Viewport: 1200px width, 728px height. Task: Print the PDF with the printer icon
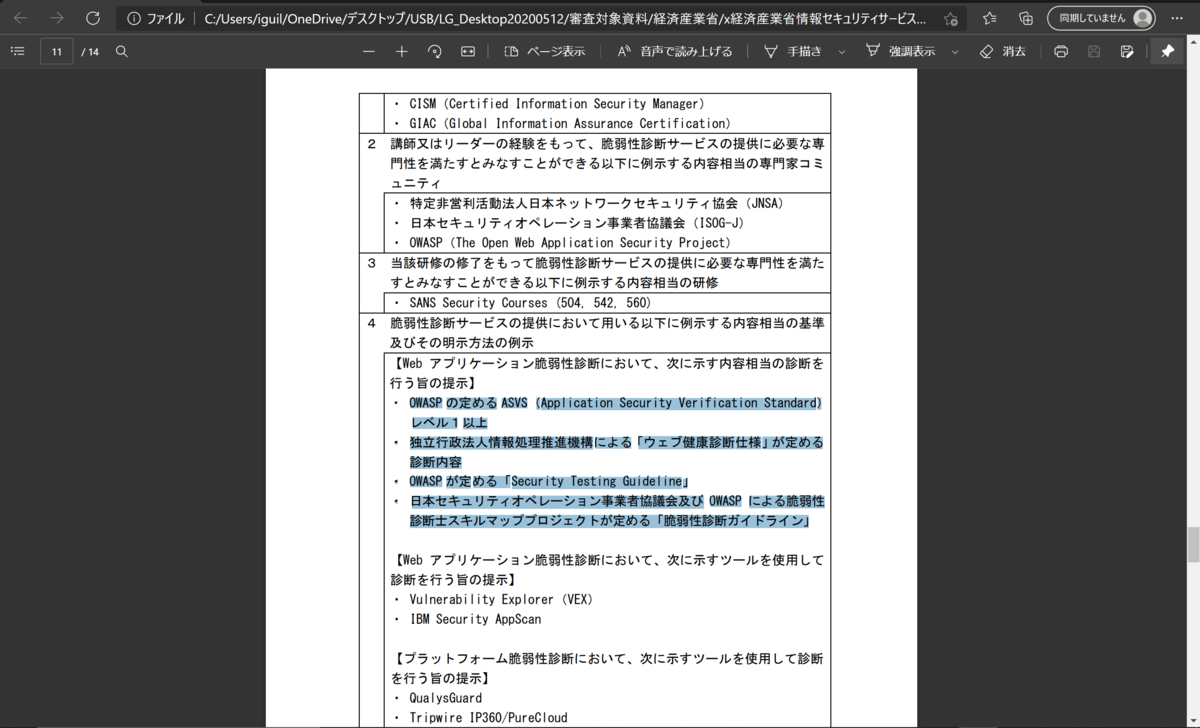tap(1061, 51)
